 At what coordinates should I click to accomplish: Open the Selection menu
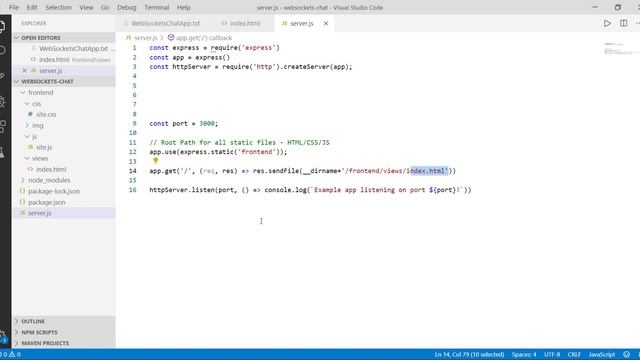pyautogui.click(x=58, y=7)
